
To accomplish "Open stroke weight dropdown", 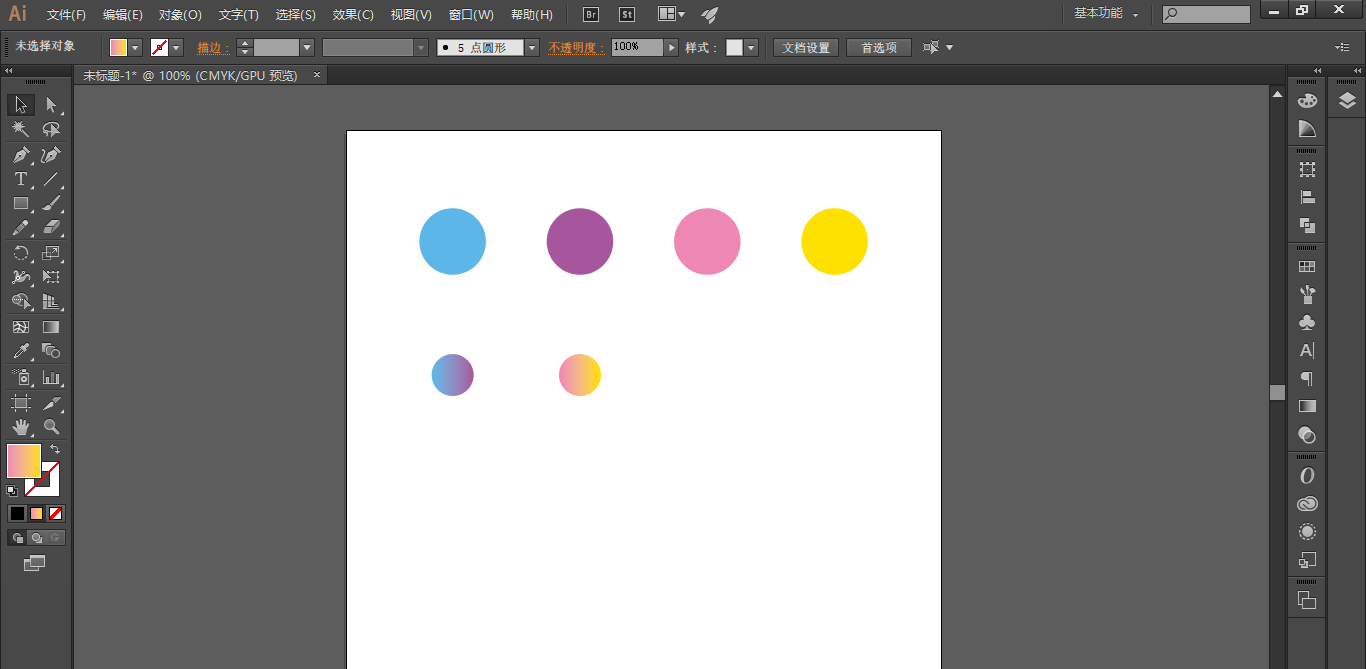I will tap(307, 47).
